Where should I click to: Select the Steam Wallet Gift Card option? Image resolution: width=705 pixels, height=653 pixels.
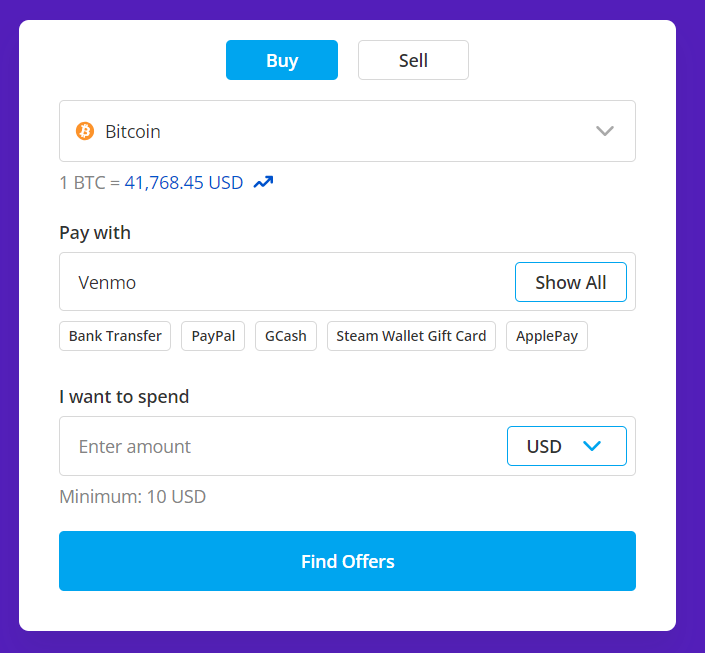click(x=411, y=336)
